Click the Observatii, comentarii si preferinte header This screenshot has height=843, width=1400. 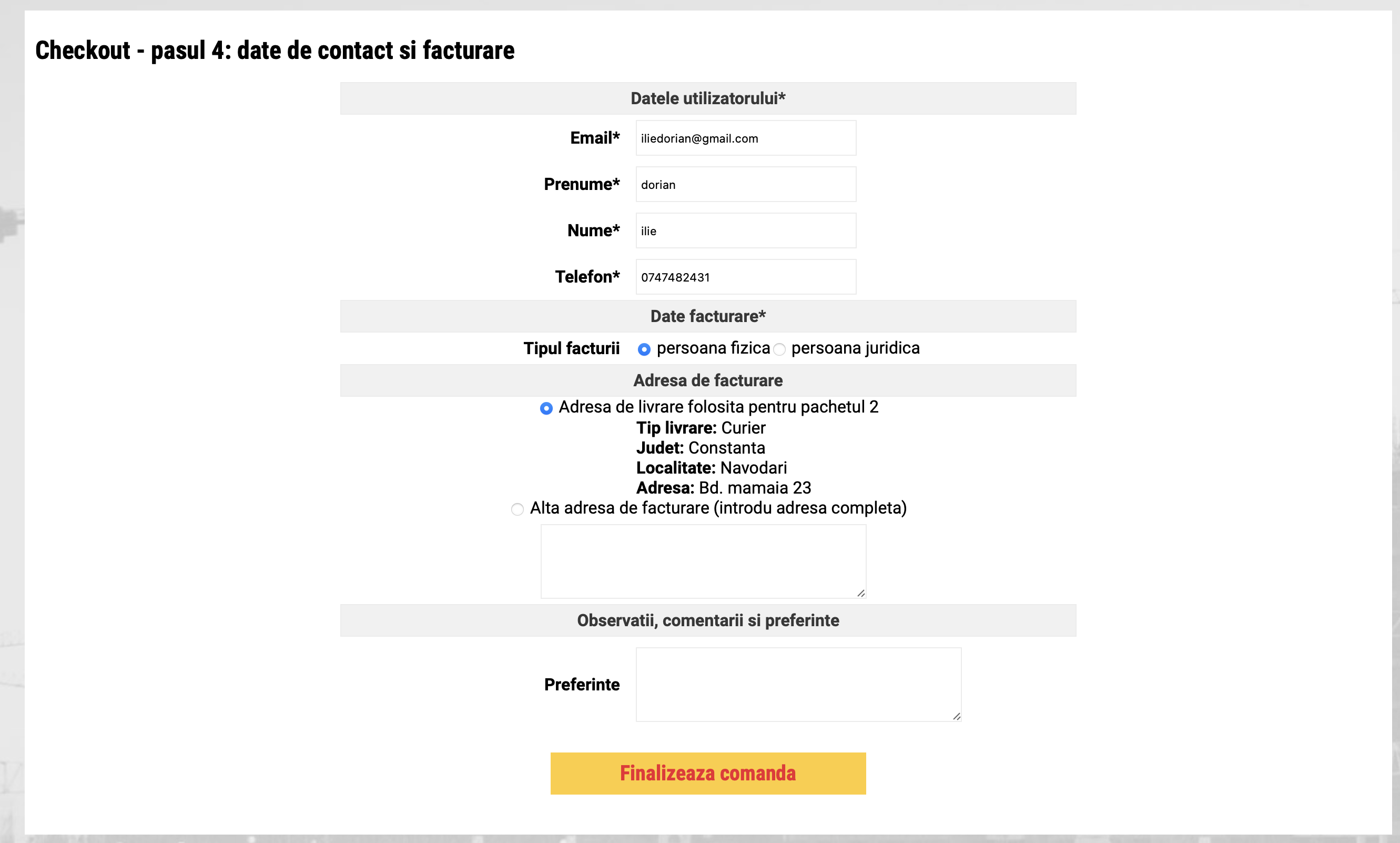(707, 620)
